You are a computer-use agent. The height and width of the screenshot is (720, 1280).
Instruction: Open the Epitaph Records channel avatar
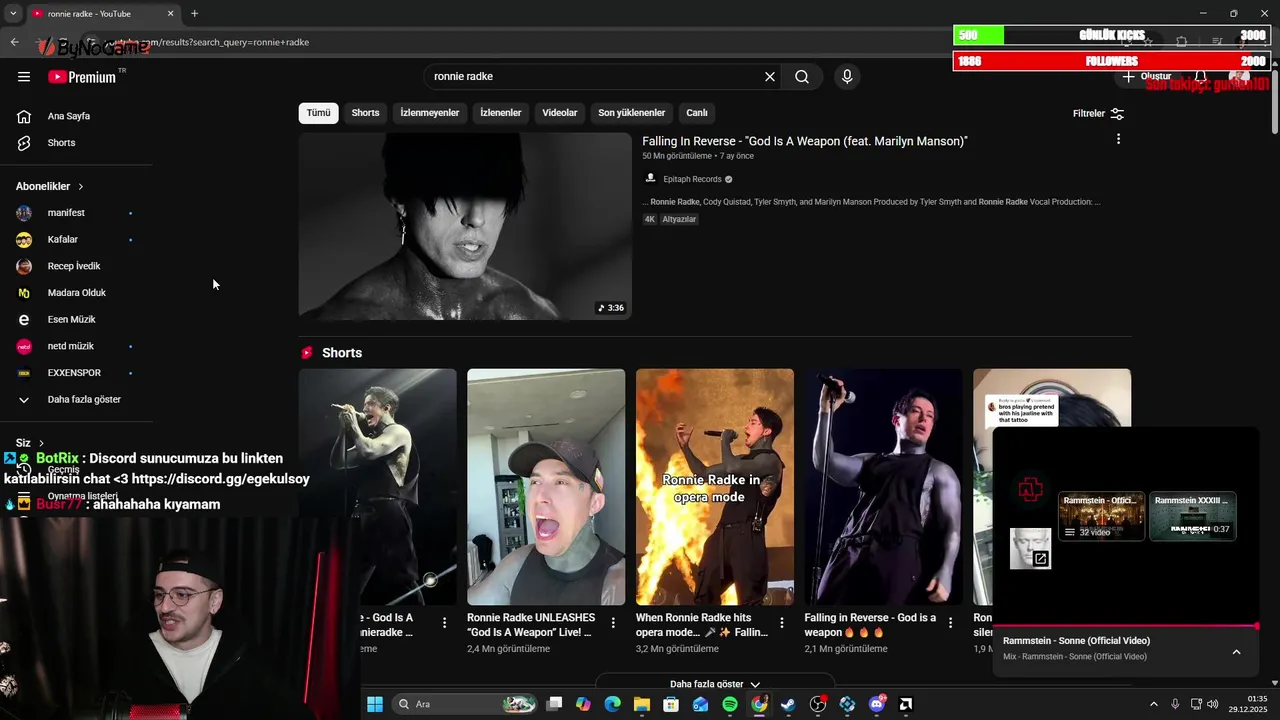tap(650, 179)
